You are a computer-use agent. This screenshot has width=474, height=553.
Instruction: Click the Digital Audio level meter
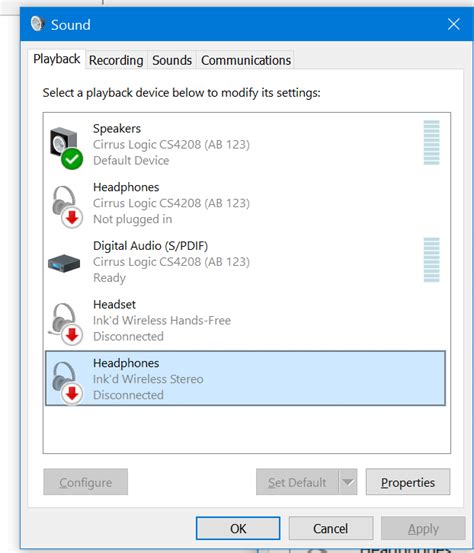coord(431,260)
